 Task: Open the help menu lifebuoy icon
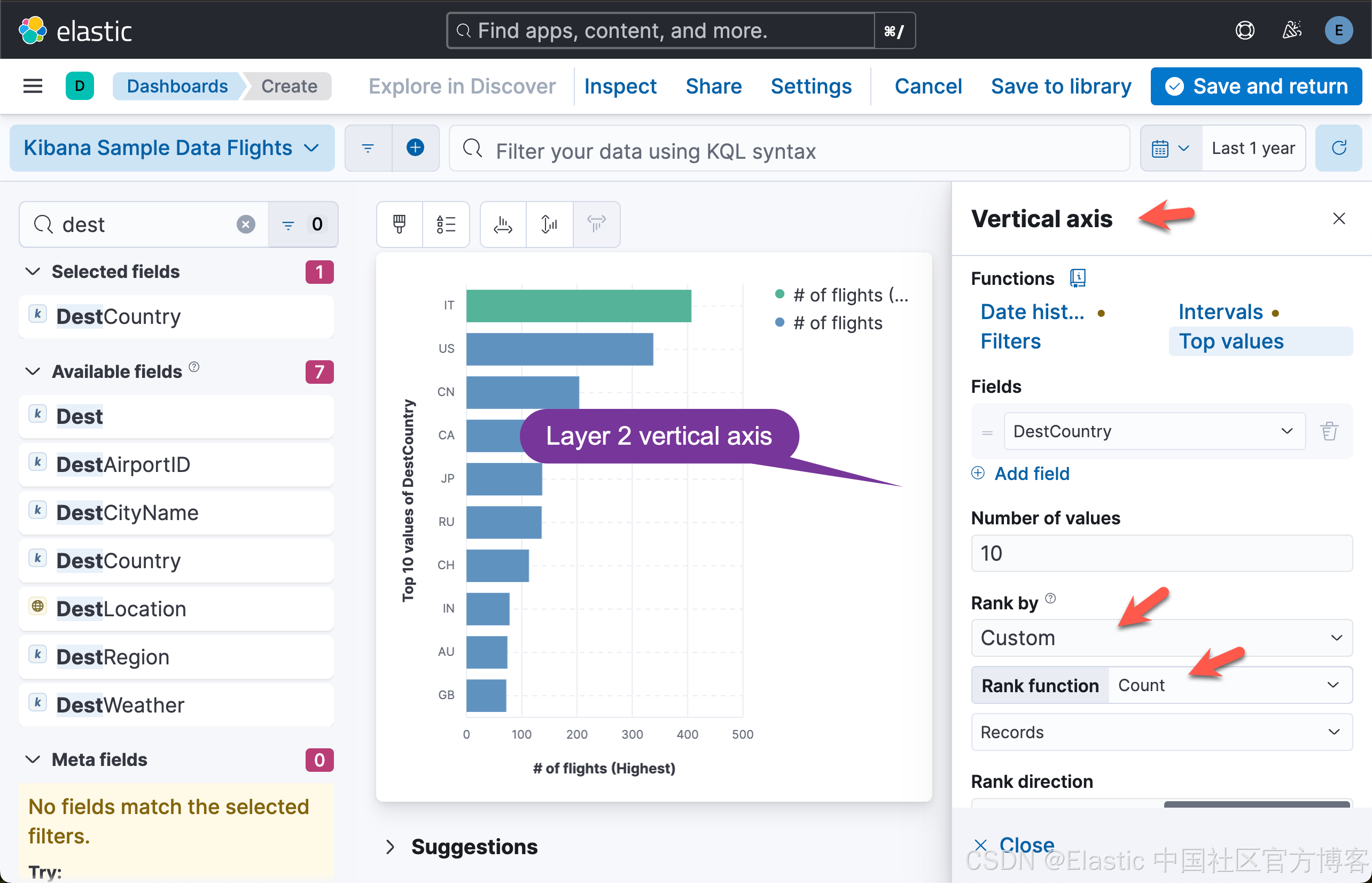click(1245, 30)
